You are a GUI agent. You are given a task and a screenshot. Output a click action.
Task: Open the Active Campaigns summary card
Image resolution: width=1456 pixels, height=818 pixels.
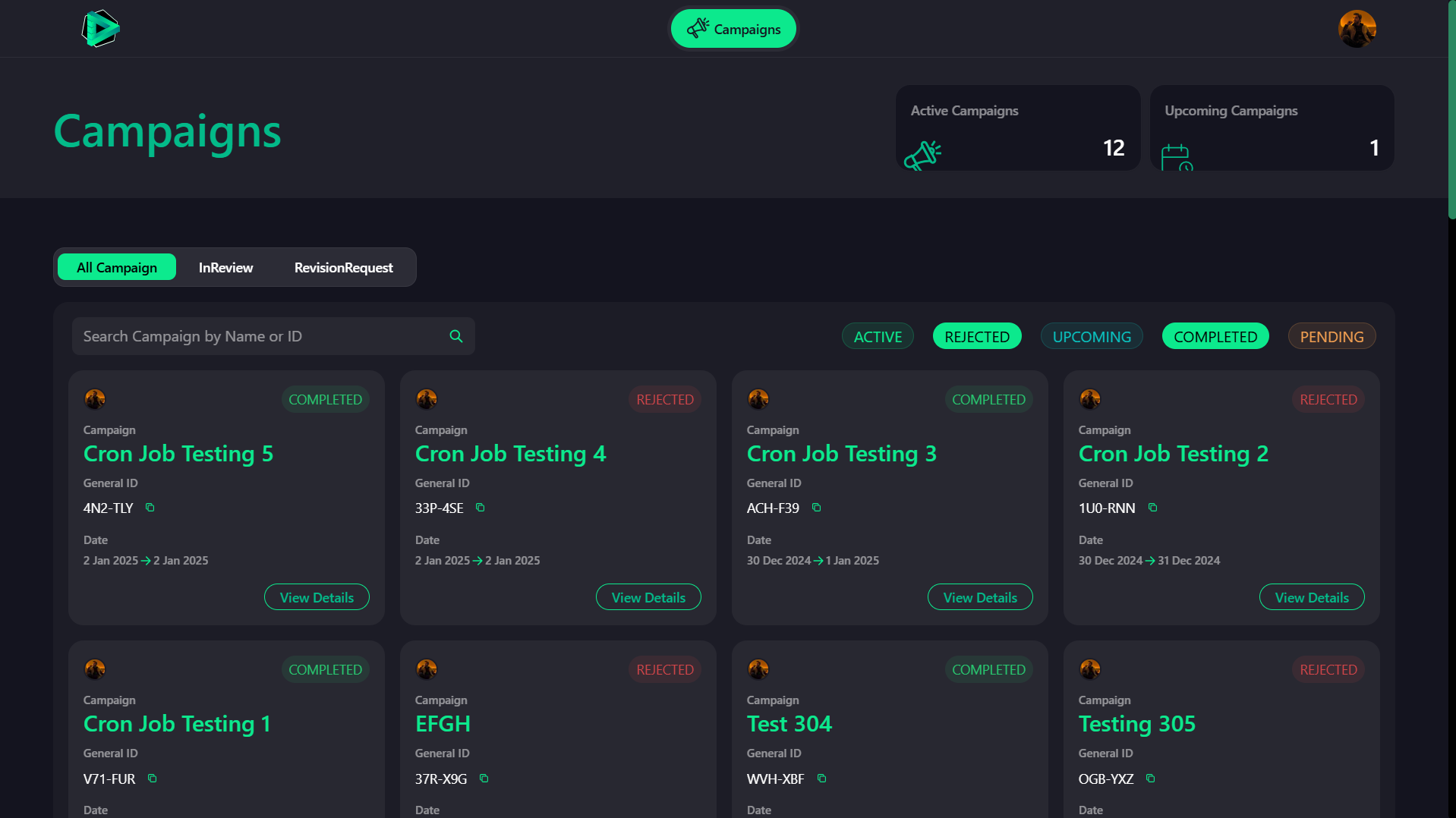1018,127
